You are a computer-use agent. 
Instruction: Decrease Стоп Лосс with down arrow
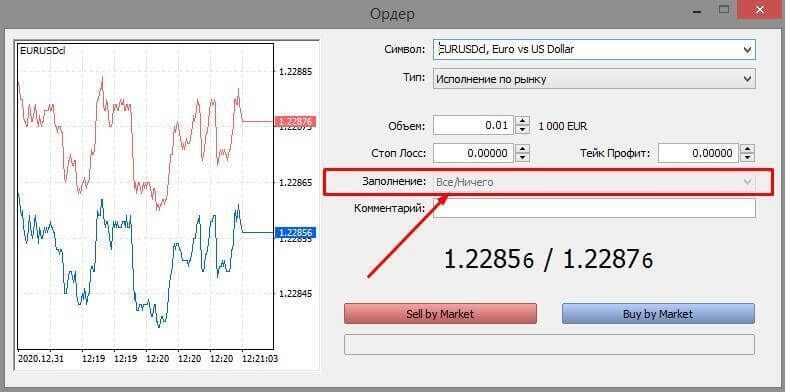click(x=523, y=158)
